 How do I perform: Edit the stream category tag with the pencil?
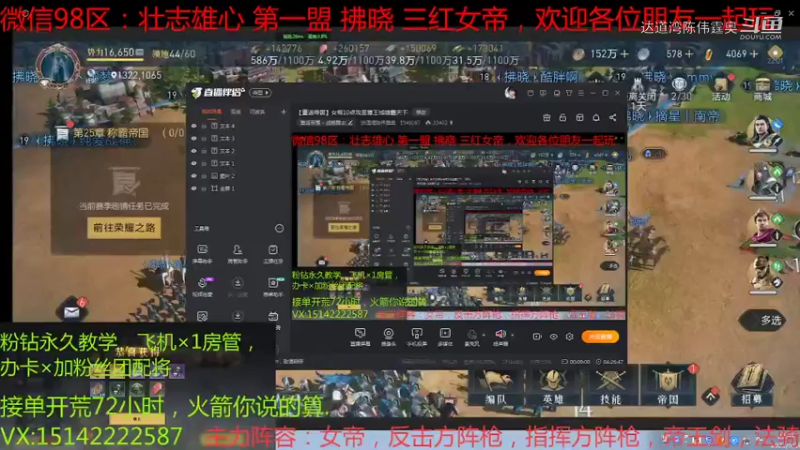(x=350, y=123)
